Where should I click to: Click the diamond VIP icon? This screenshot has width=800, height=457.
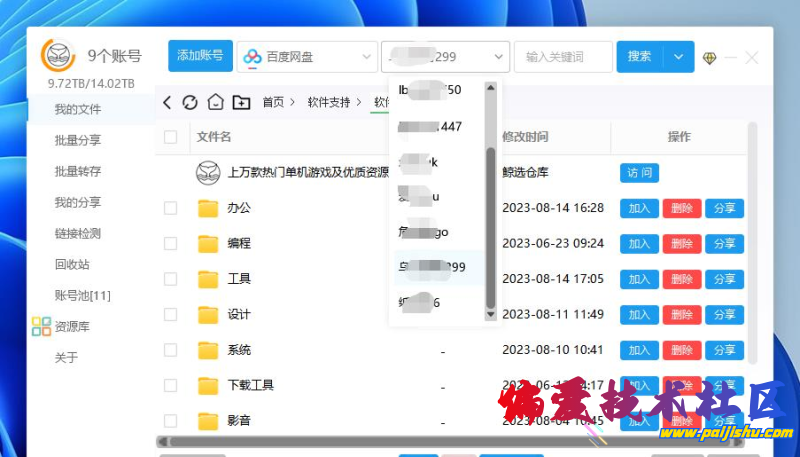pos(710,57)
